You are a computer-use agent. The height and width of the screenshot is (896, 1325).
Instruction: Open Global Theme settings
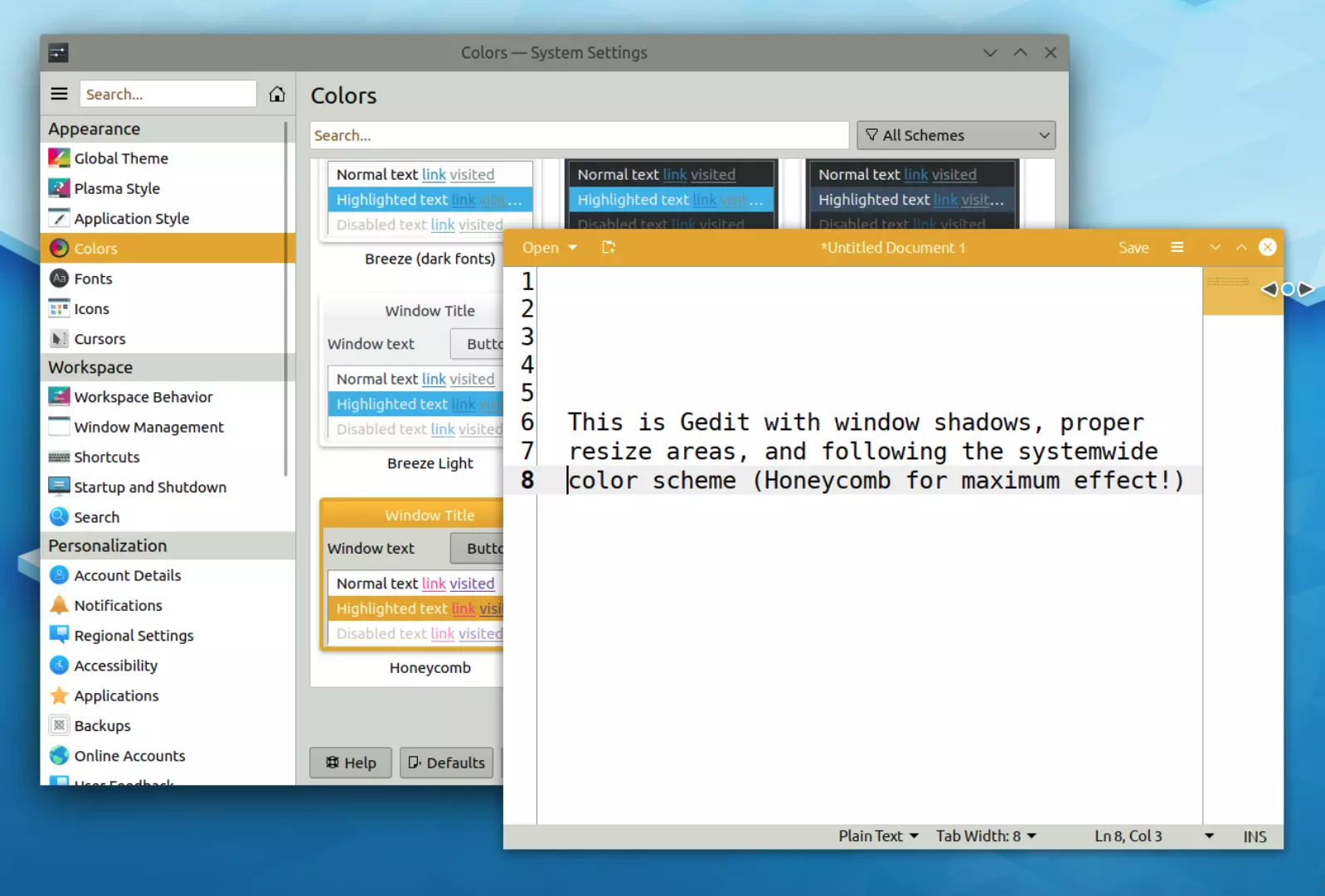(121, 158)
